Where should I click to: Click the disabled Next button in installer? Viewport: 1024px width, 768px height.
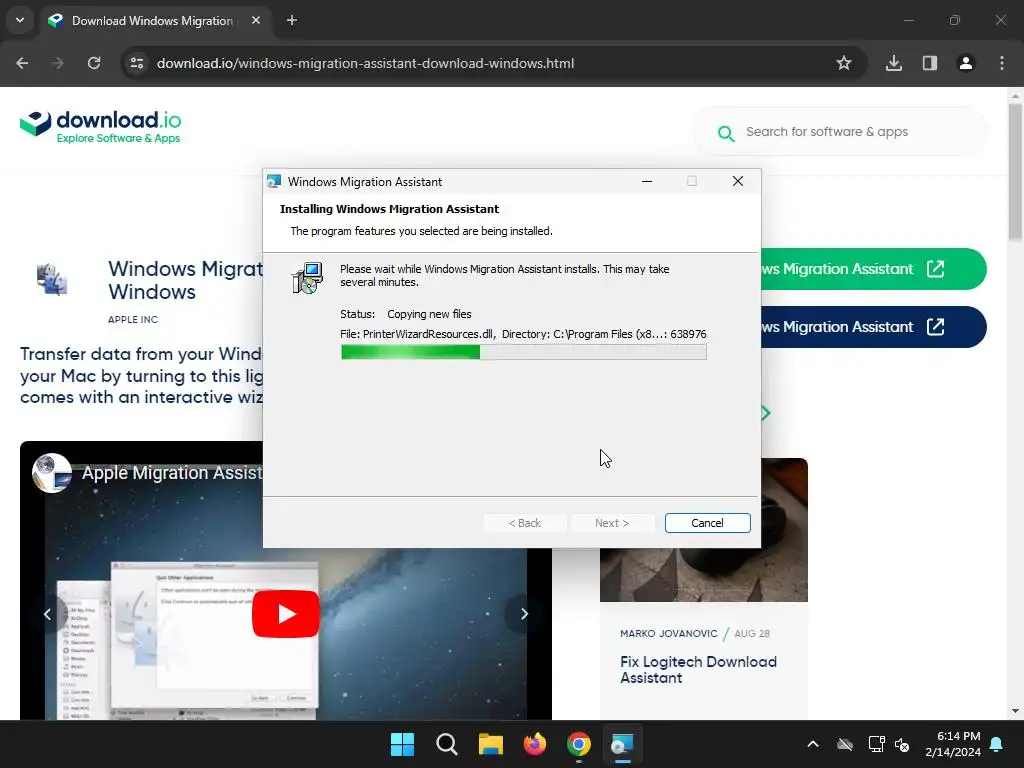612,523
